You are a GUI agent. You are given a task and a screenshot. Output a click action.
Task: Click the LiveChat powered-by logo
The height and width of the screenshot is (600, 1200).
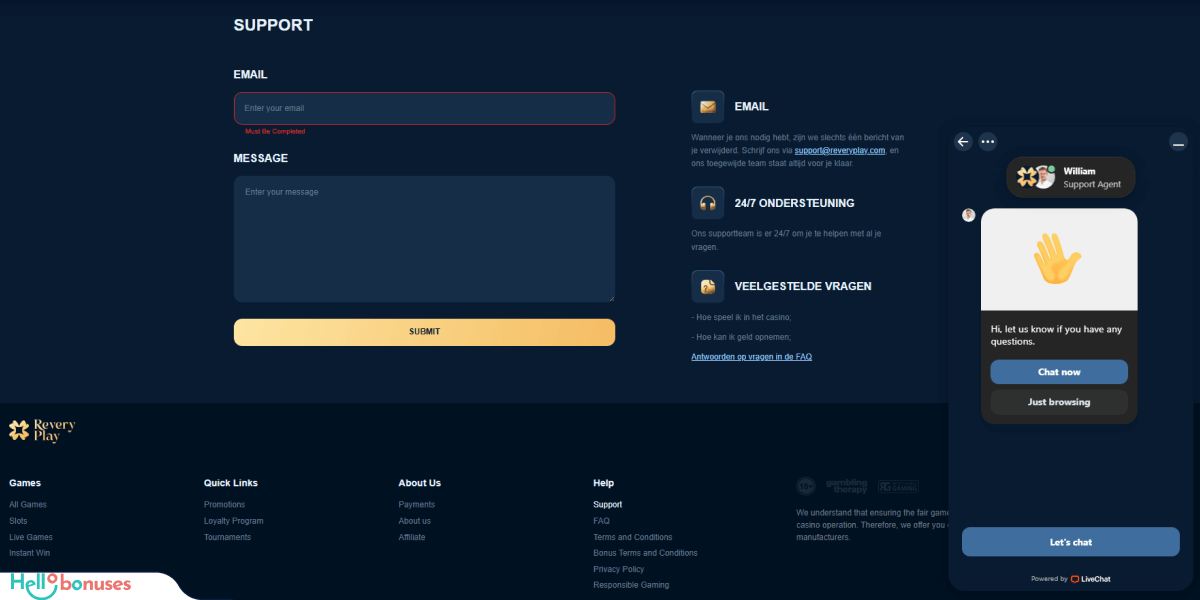pos(1091,579)
